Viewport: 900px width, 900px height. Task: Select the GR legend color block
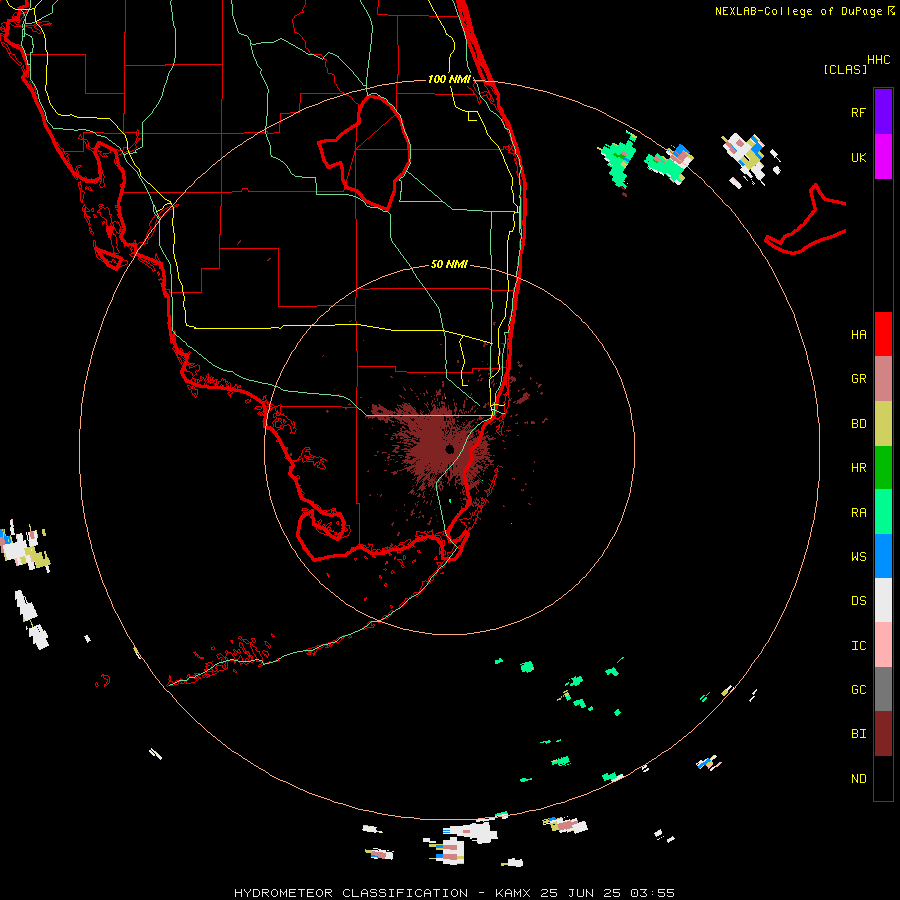[x=883, y=379]
